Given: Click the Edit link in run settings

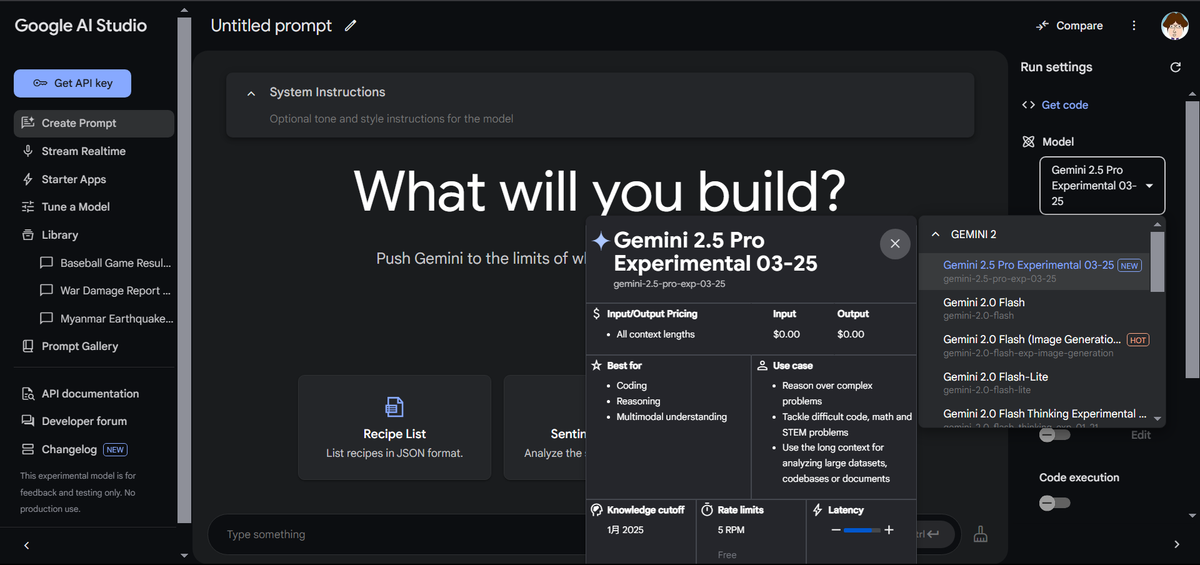Looking at the screenshot, I should (1141, 435).
